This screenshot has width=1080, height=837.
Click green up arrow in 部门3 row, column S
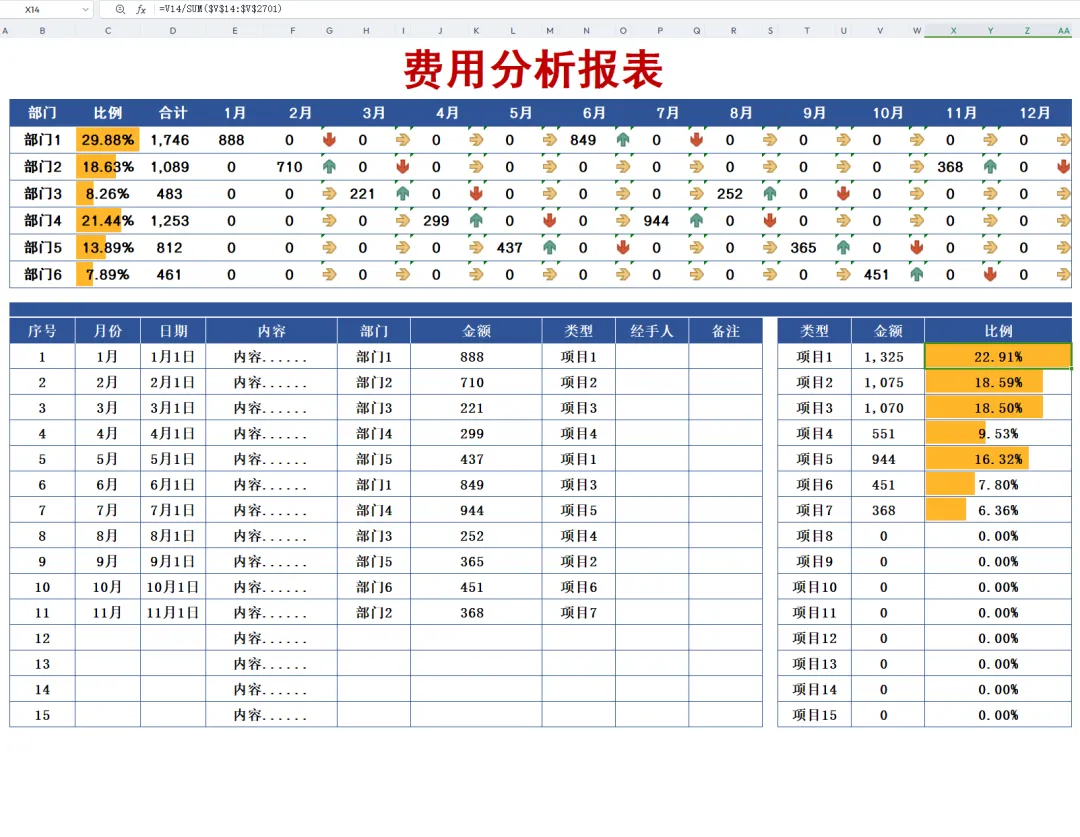pyautogui.click(x=770, y=194)
